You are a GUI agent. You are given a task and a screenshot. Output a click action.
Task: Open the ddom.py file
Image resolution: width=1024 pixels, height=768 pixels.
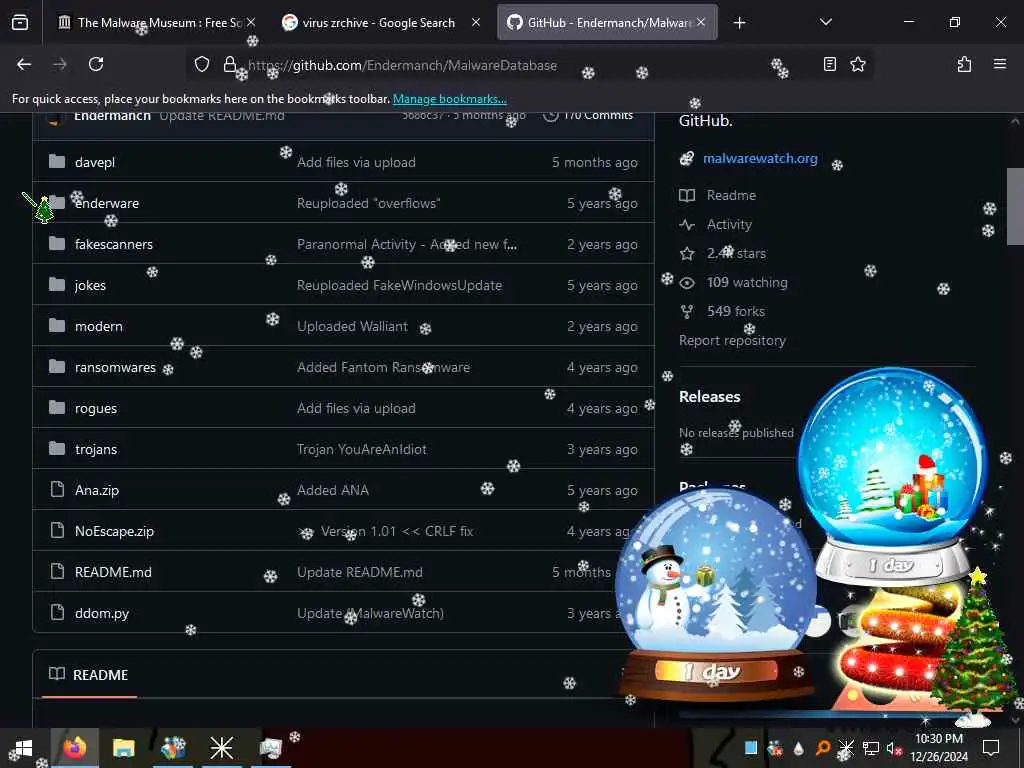click(102, 614)
